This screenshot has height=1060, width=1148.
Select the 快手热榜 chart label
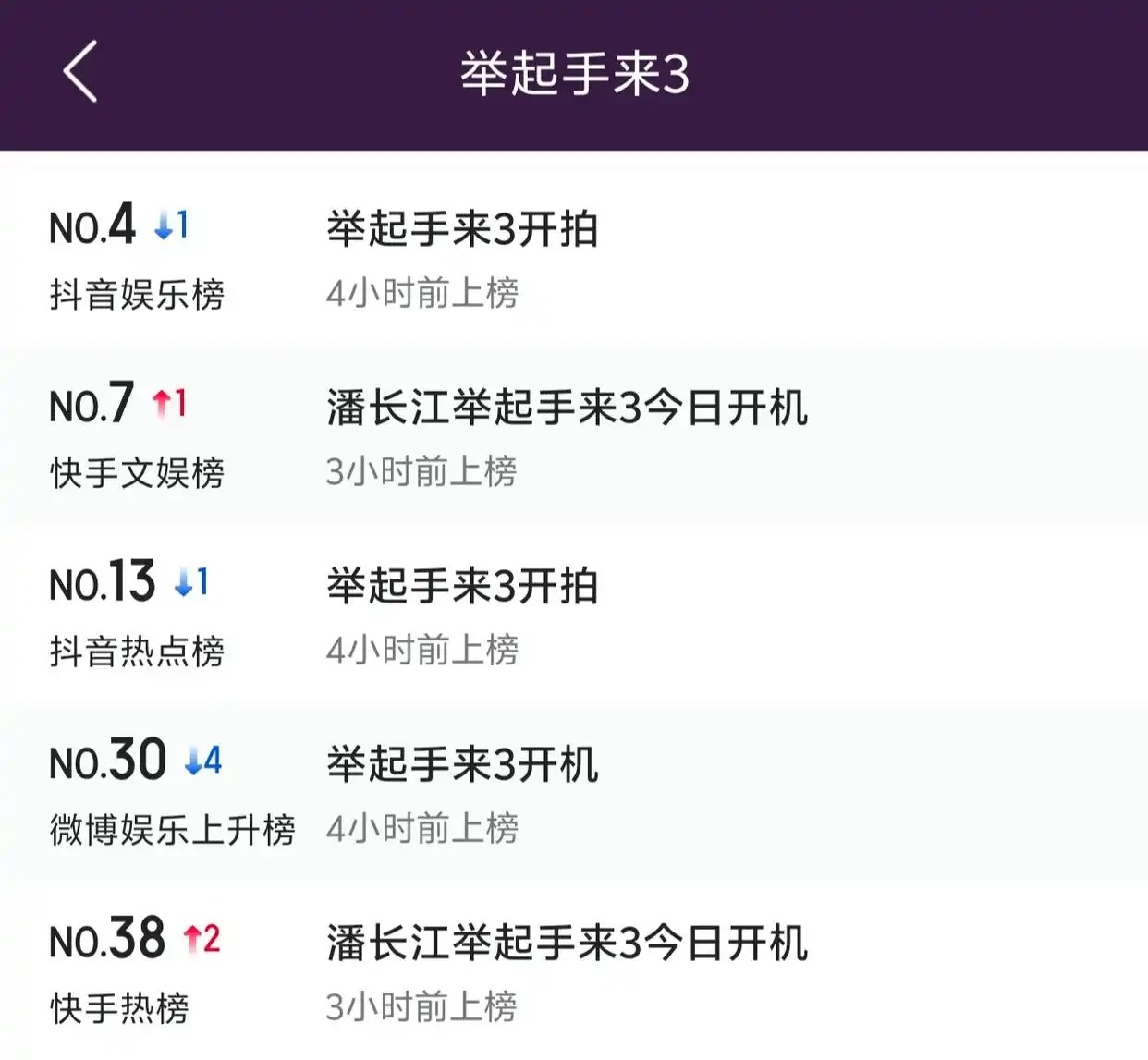[x=119, y=1008]
